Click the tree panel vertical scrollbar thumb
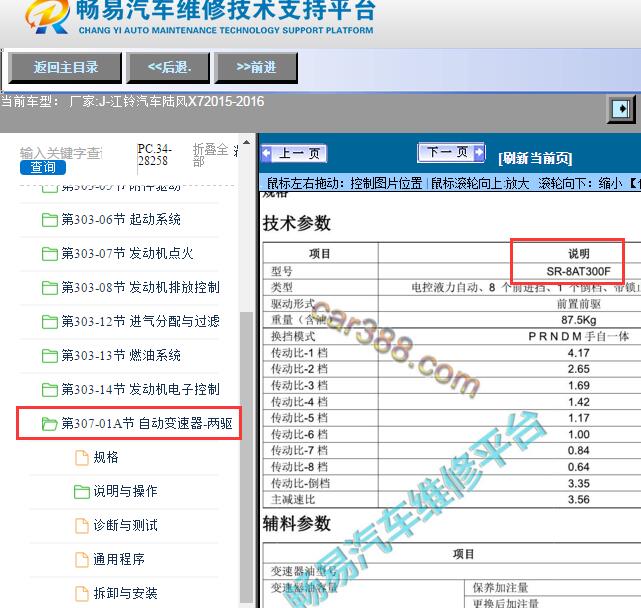641x608 pixels. [247, 457]
